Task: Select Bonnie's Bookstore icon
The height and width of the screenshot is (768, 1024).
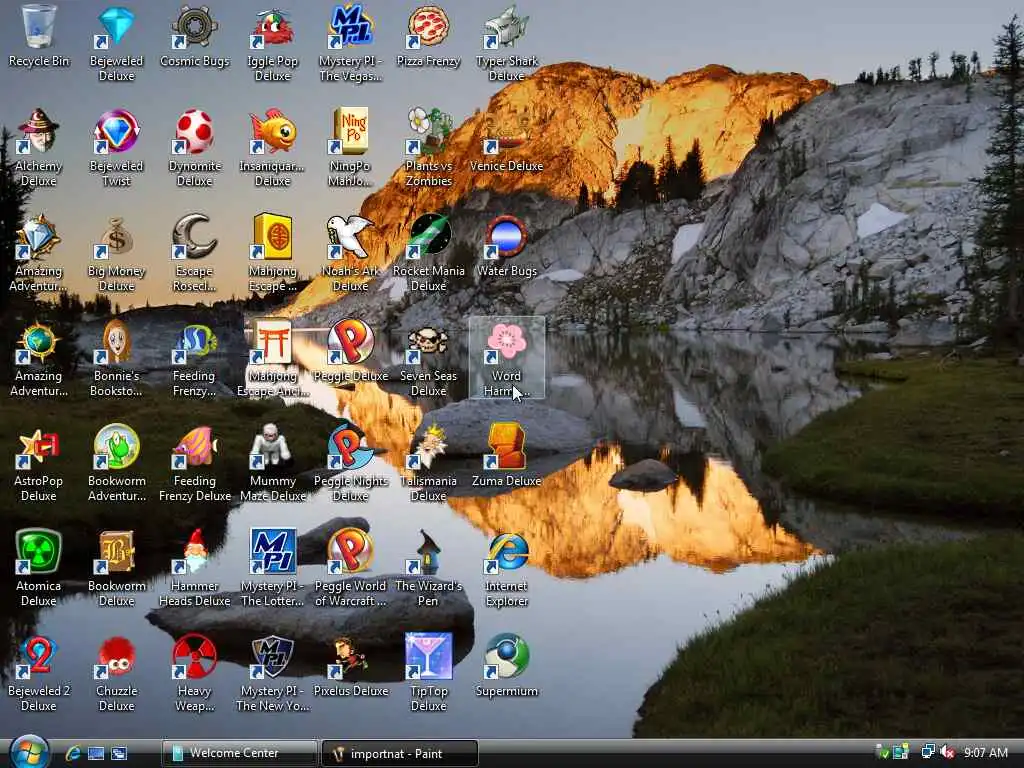Action: 116,358
